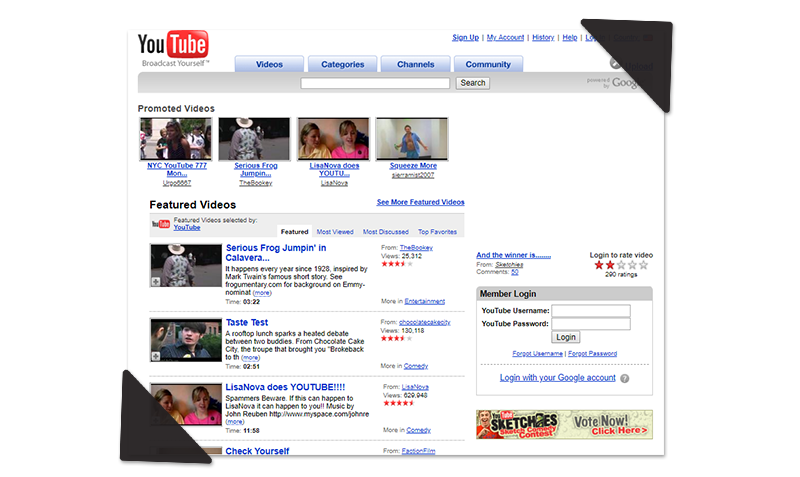This screenshot has height=477, width=800.
Task: Open the My Account link
Action: pyautogui.click(x=505, y=37)
